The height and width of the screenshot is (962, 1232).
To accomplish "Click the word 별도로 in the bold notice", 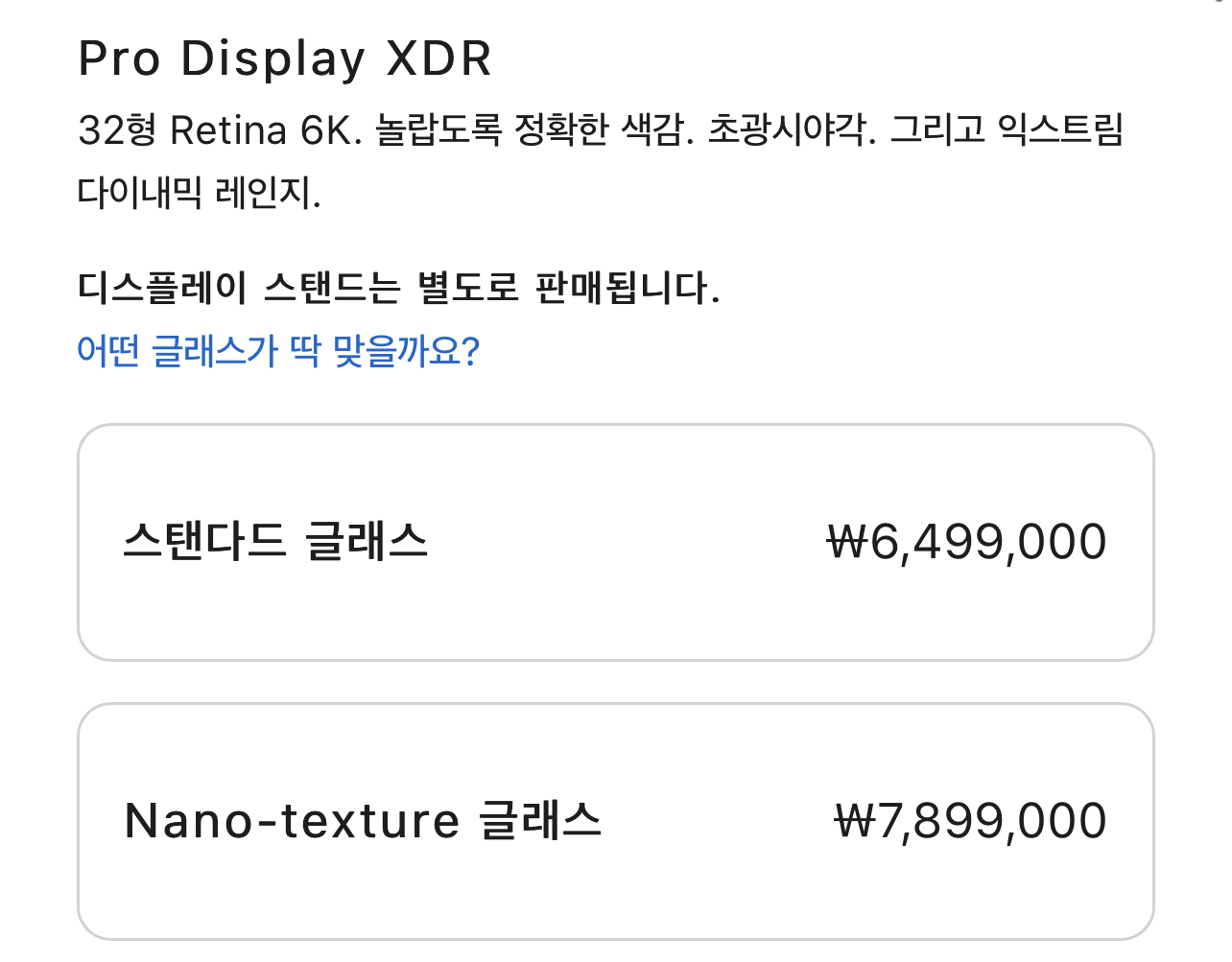I will point(467,288).
